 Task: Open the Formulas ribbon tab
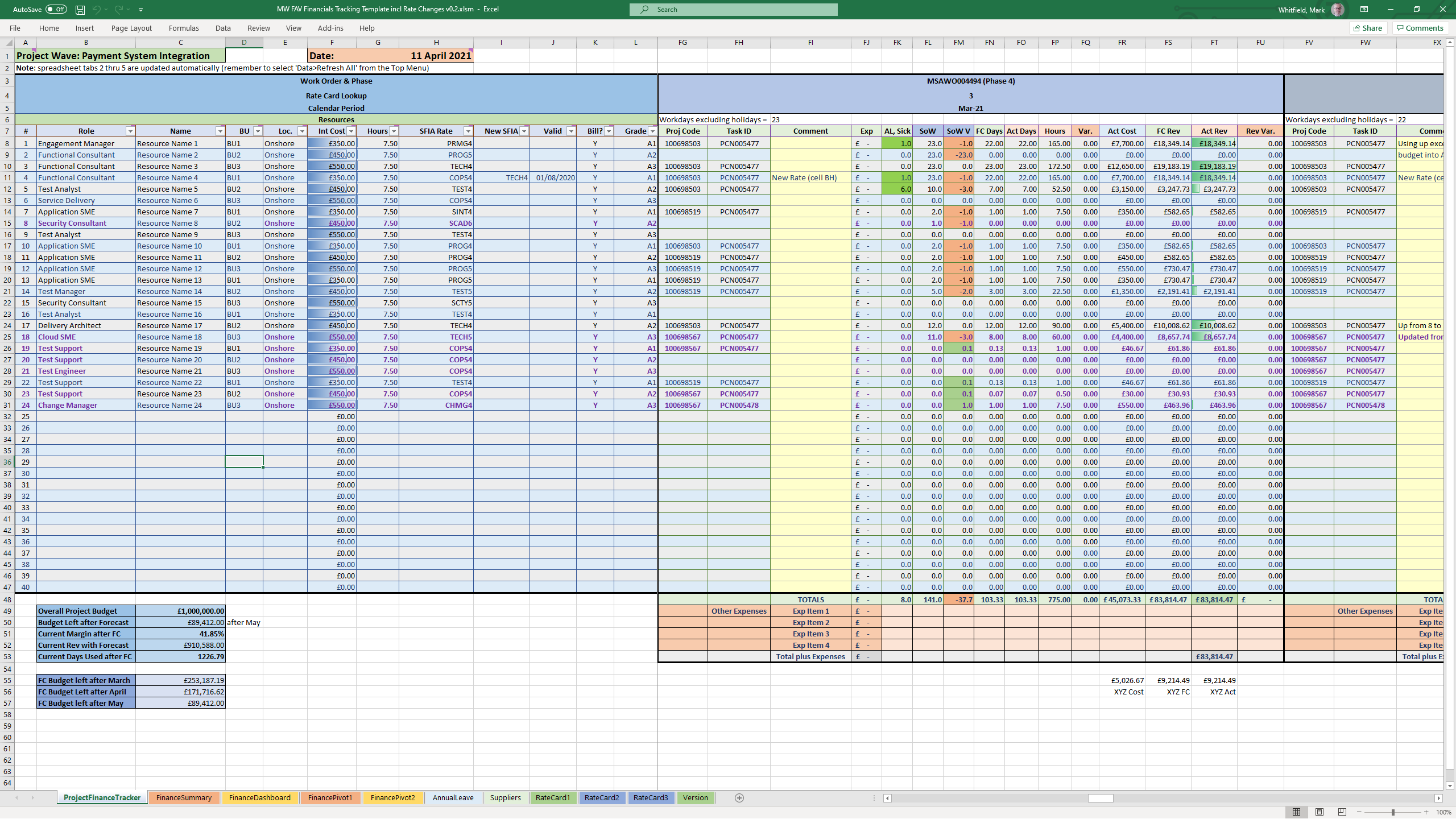(x=184, y=28)
